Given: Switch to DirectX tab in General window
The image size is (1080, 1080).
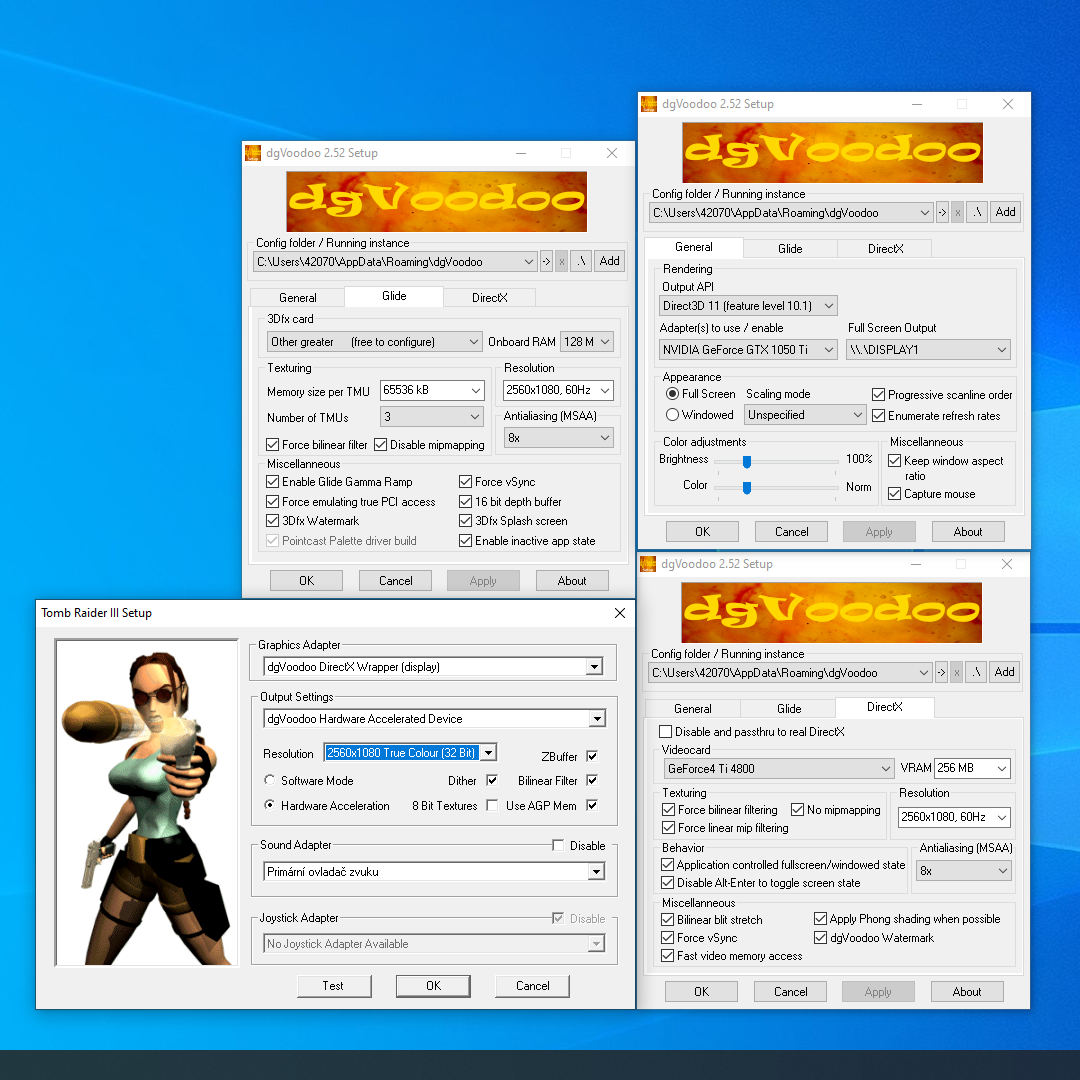Looking at the screenshot, I should point(885,249).
